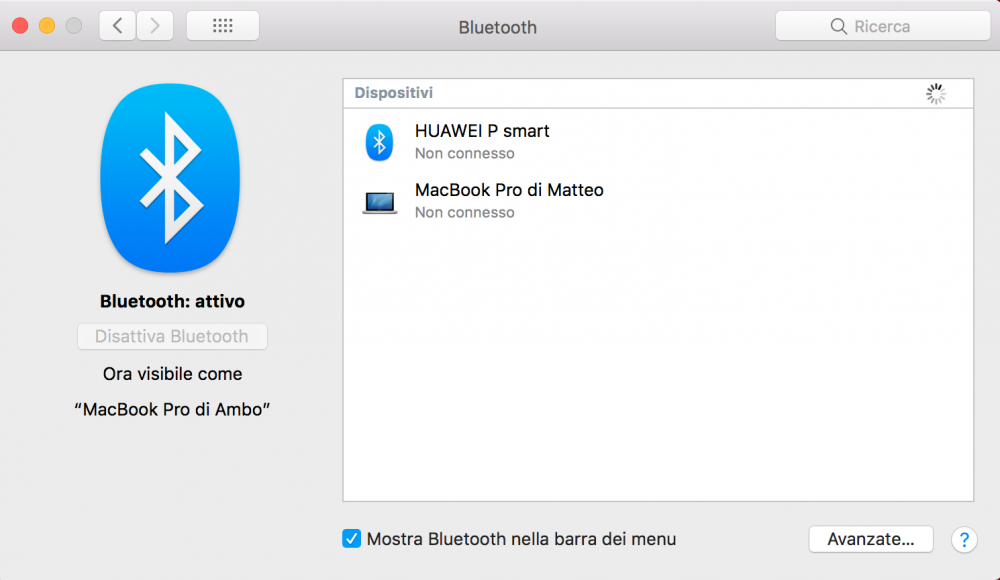Click the MacBook Pro di Matteo laptop icon
Image resolution: width=1000 pixels, height=580 pixels.
pos(379,203)
